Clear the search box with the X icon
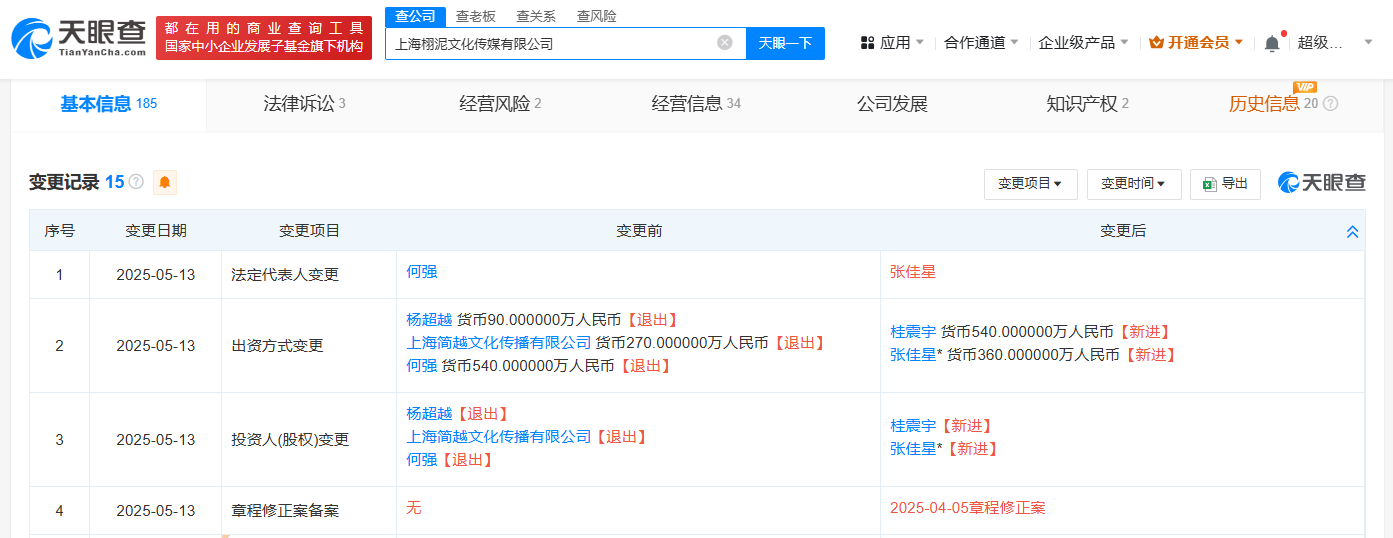Screen dimensions: 1393x538 coord(725,43)
